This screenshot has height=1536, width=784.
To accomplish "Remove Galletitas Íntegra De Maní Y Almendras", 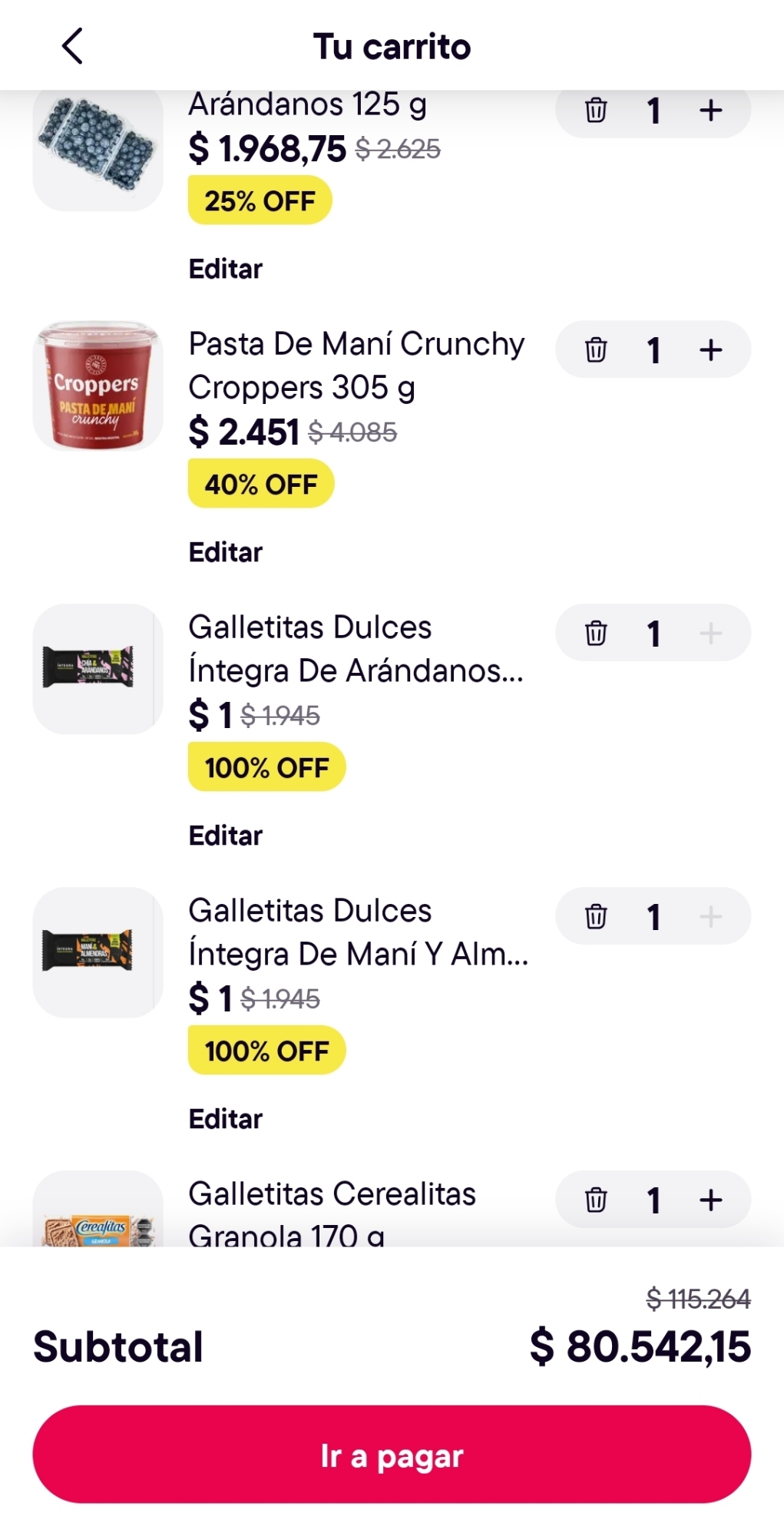I will pyautogui.click(x=596, y=917).
